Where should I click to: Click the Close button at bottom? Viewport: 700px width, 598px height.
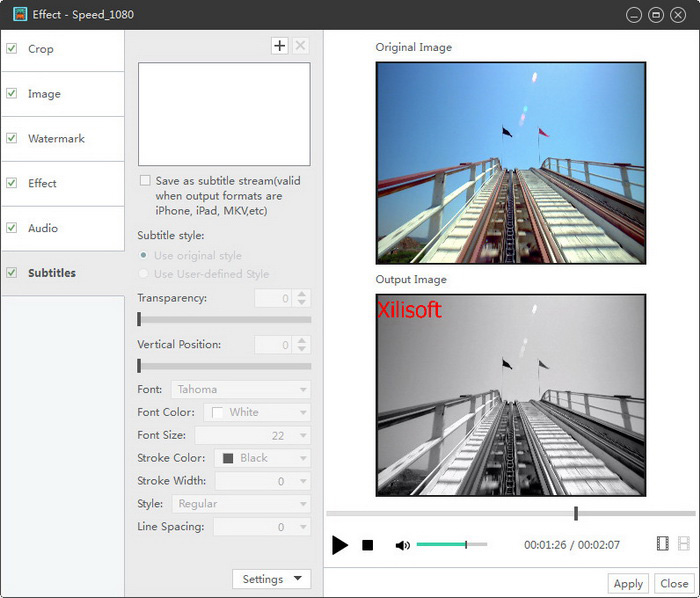point(674,584)
